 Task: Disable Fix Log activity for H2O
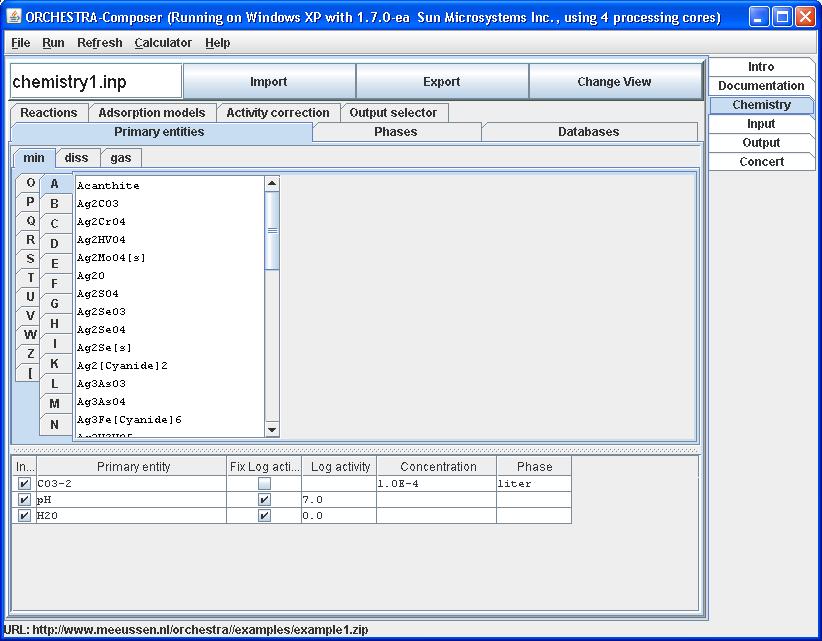click(265, 515)
